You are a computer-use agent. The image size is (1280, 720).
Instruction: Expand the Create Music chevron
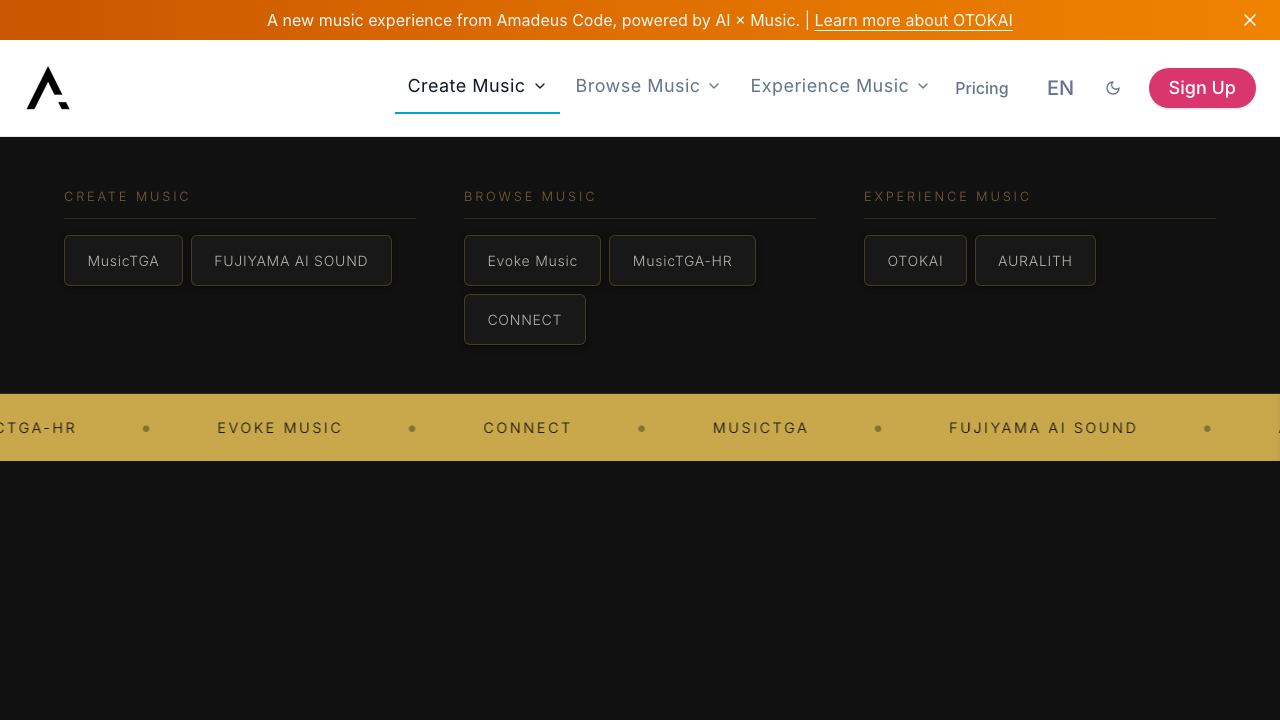click(540, 86)
